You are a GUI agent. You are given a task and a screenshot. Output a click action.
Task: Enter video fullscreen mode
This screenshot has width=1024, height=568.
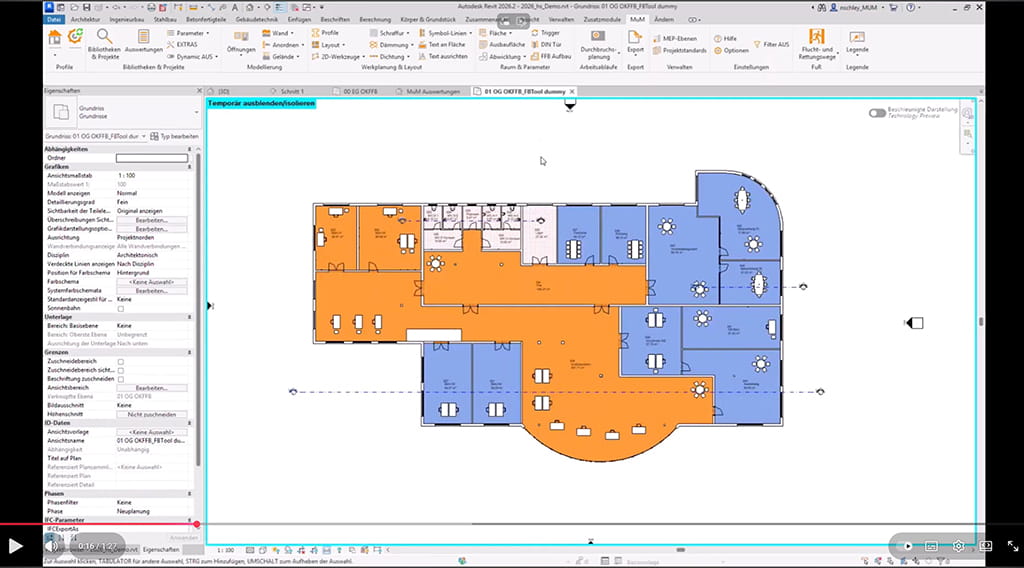point(1012,546)
